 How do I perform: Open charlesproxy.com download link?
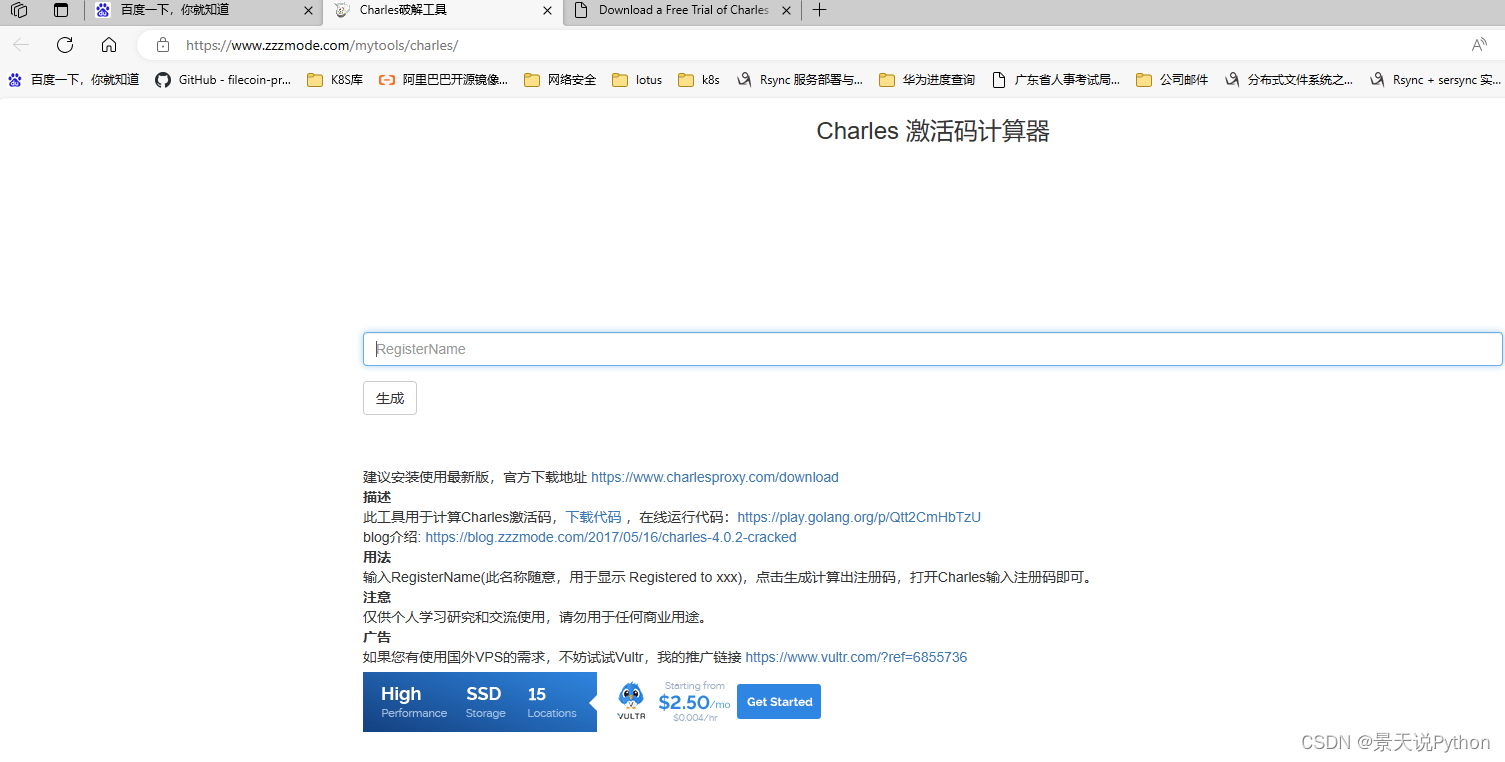point(715,477)
